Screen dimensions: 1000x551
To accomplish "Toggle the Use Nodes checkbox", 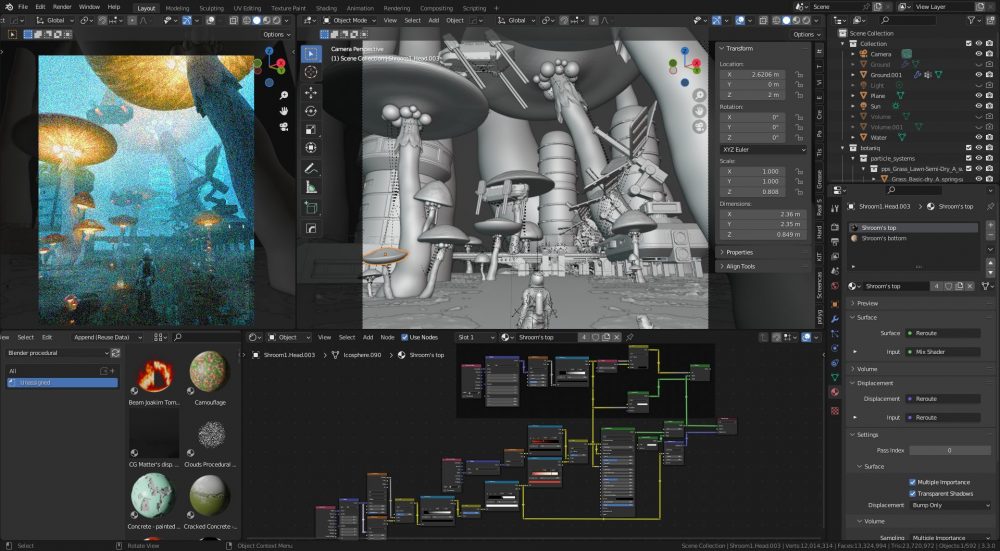I will [404, 337].
